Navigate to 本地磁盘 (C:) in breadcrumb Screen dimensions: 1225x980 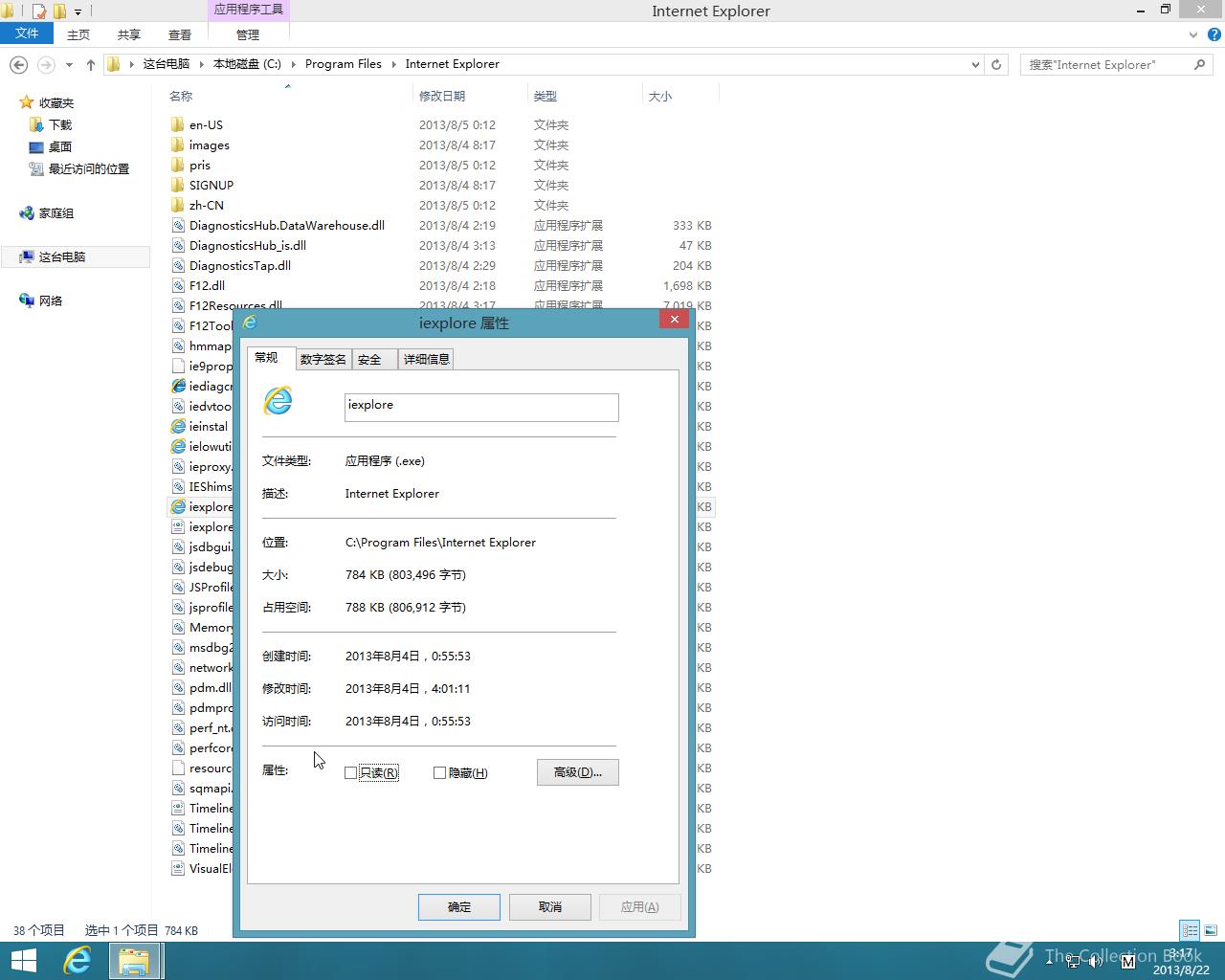(x=247, y=64)
